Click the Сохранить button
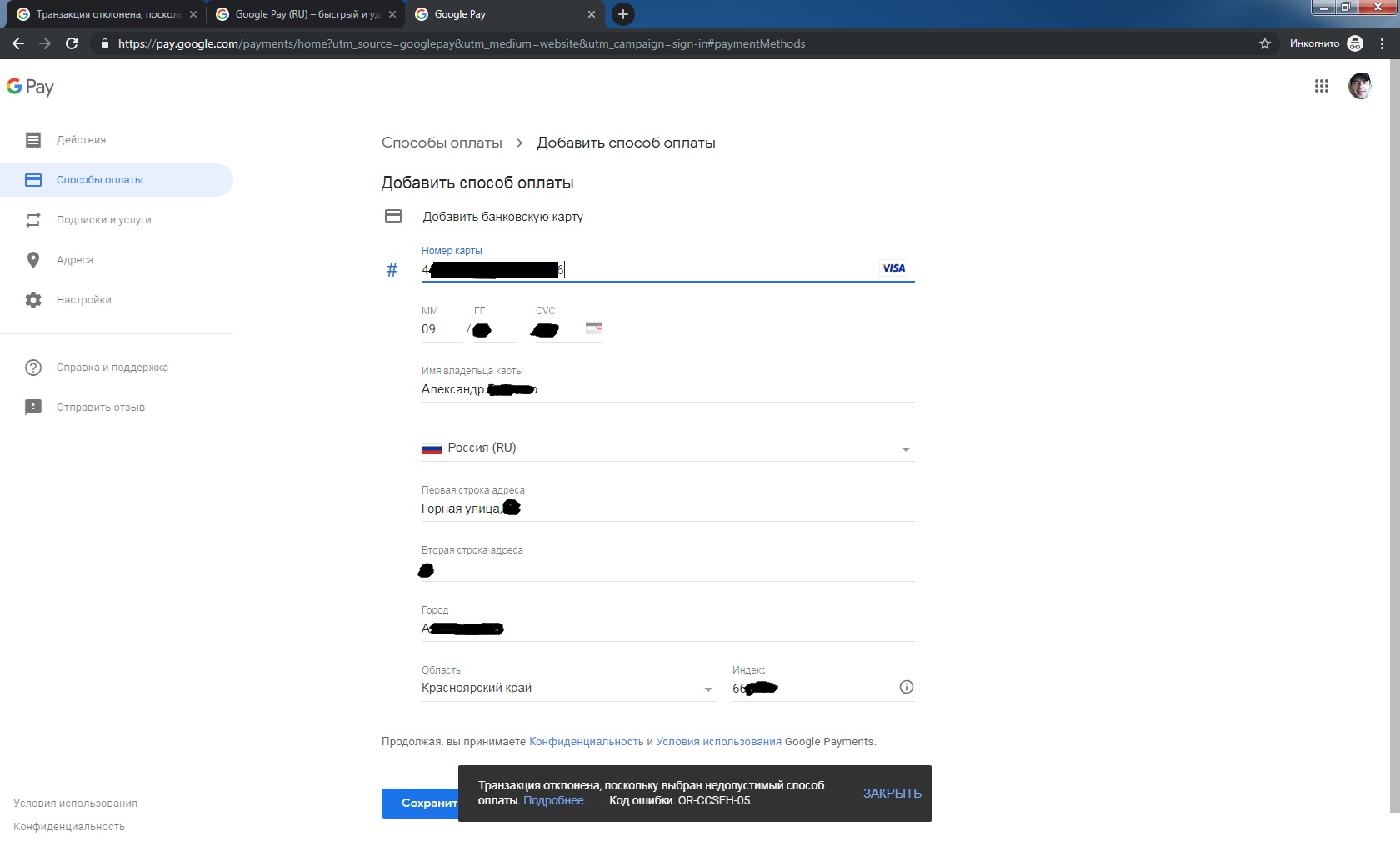The width and height of the screenshot is (1400, 842). pos(421,804)
